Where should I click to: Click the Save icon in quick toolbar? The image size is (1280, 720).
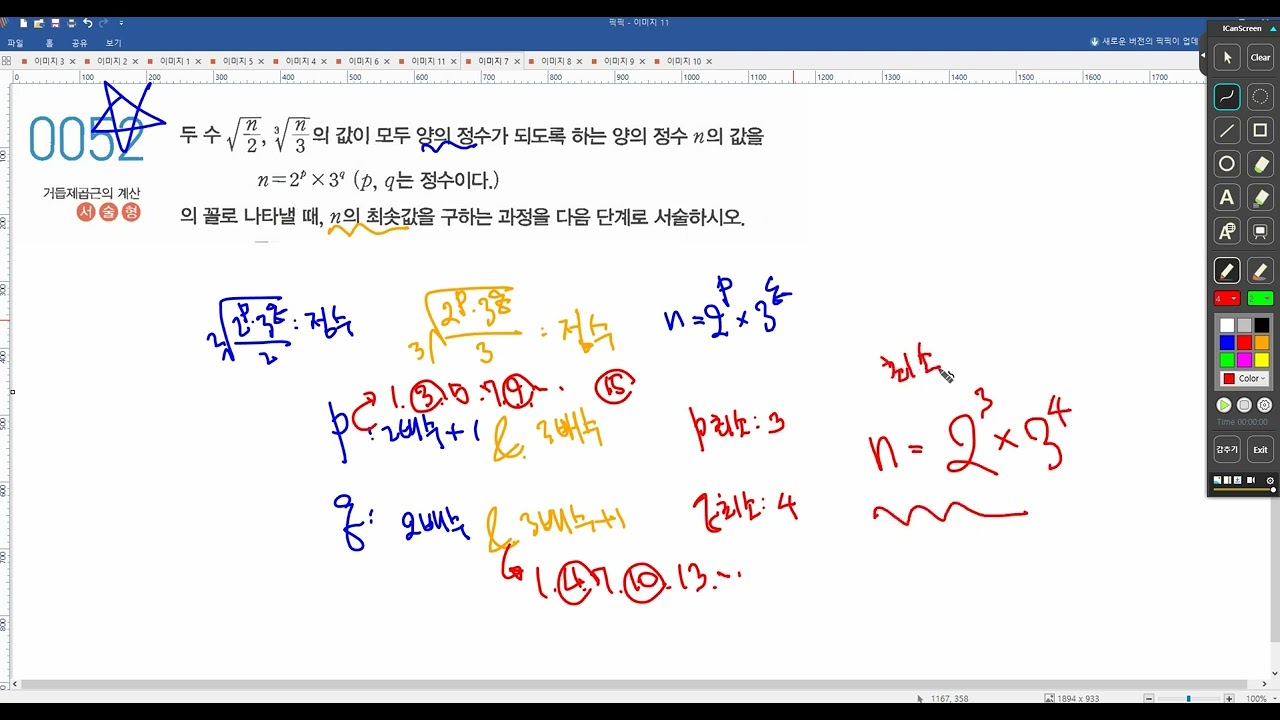[x=56, y=23]
